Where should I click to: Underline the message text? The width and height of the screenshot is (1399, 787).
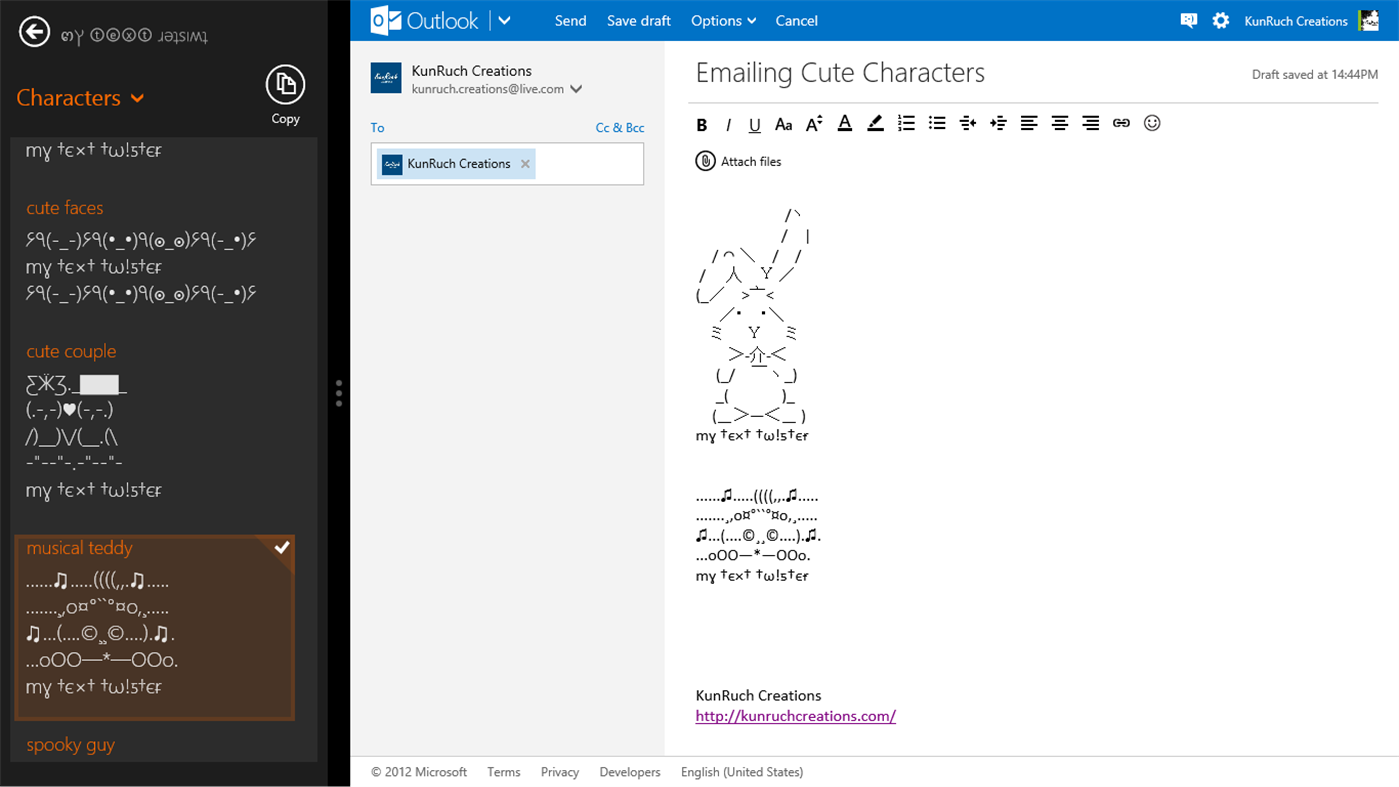click(x=755, y=123)
